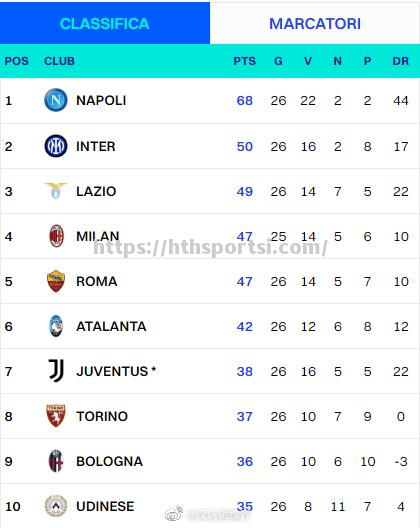Select the Lazio eagle crest
This screenshot has width=420, height=528.
tap(56, 191)
